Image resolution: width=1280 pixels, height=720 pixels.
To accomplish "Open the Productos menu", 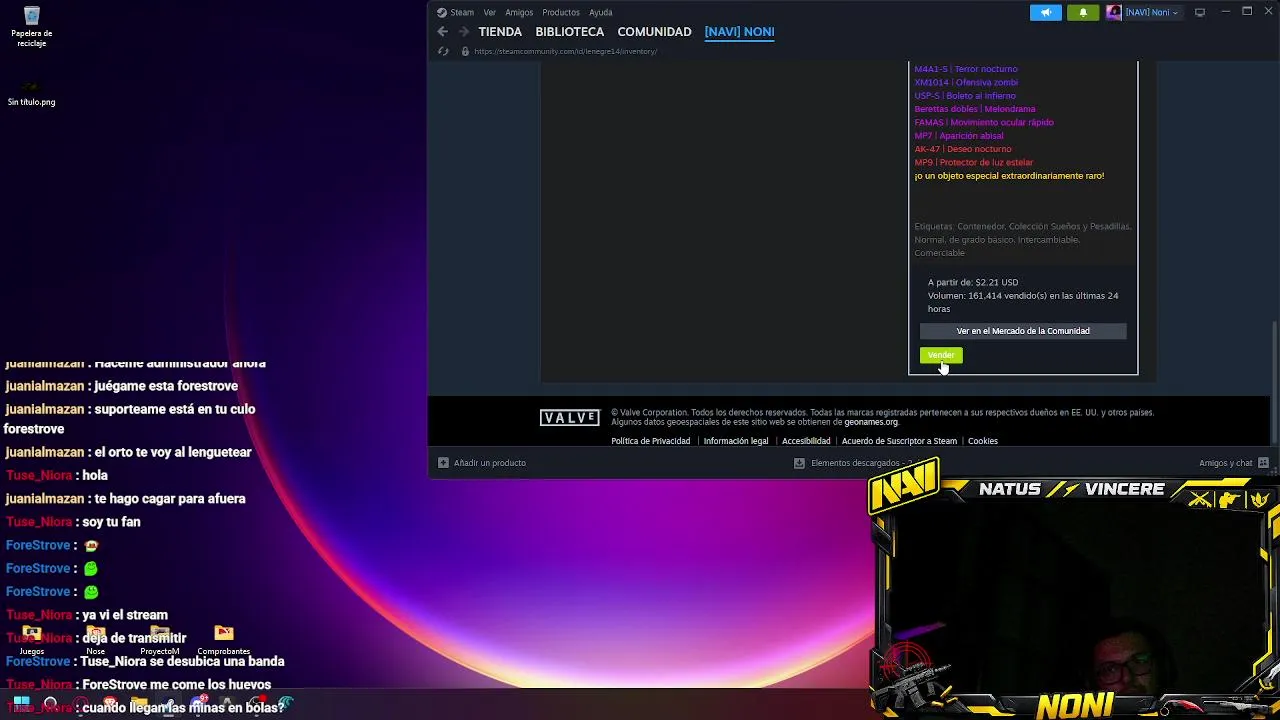I will (x=561, y=12).
